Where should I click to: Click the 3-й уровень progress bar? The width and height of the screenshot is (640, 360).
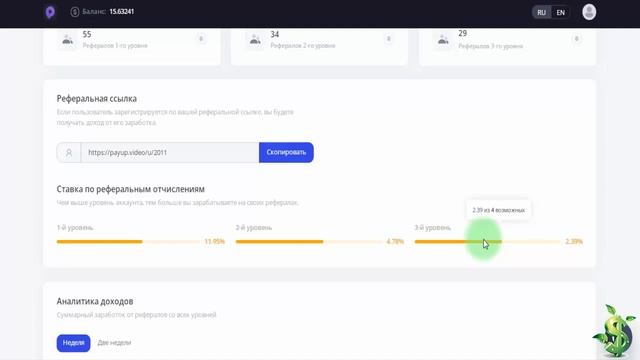[x=488, y=242]
